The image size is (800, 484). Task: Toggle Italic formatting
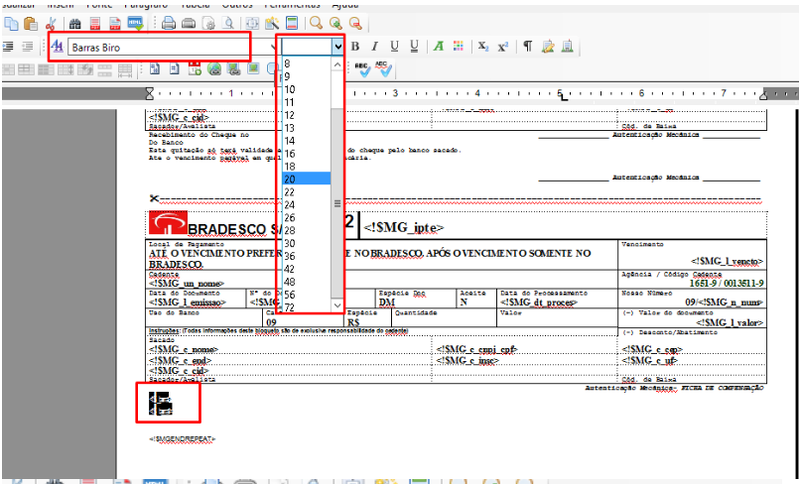374,46
